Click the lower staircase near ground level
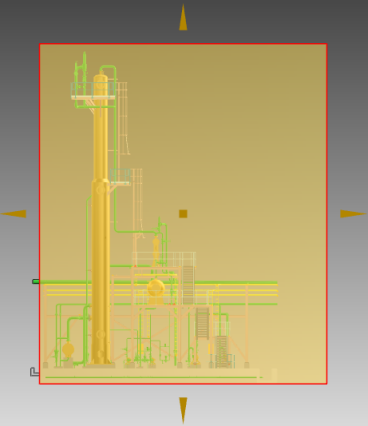The height and width of the screenshot is (426, 368). coord(222,352)
